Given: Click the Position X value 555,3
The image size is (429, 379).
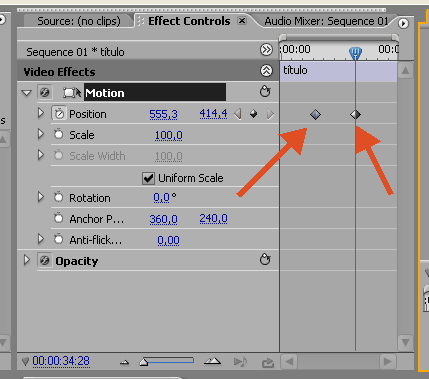Looking at the screenshot, I should tap(163, 114).
